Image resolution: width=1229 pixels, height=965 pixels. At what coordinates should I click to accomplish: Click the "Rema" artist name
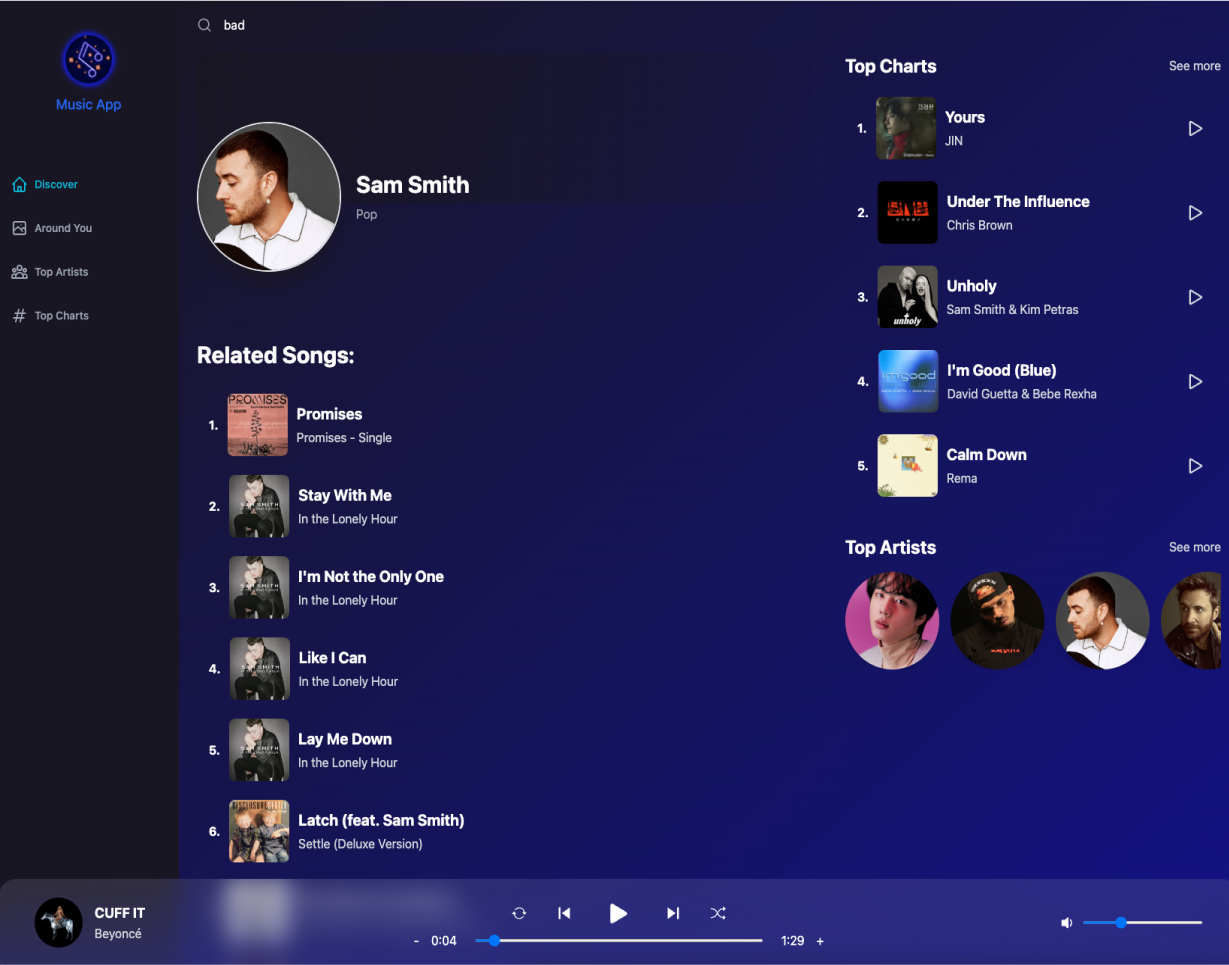[x=962, y=478]
